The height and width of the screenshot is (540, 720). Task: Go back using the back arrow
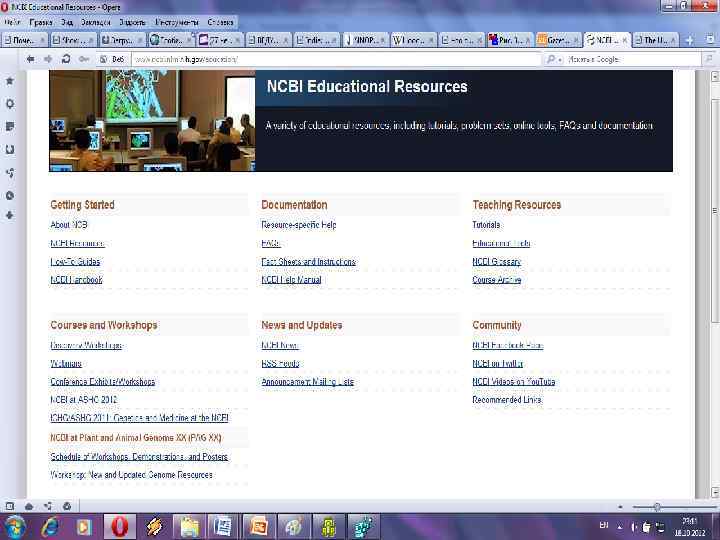pos(30,59)
